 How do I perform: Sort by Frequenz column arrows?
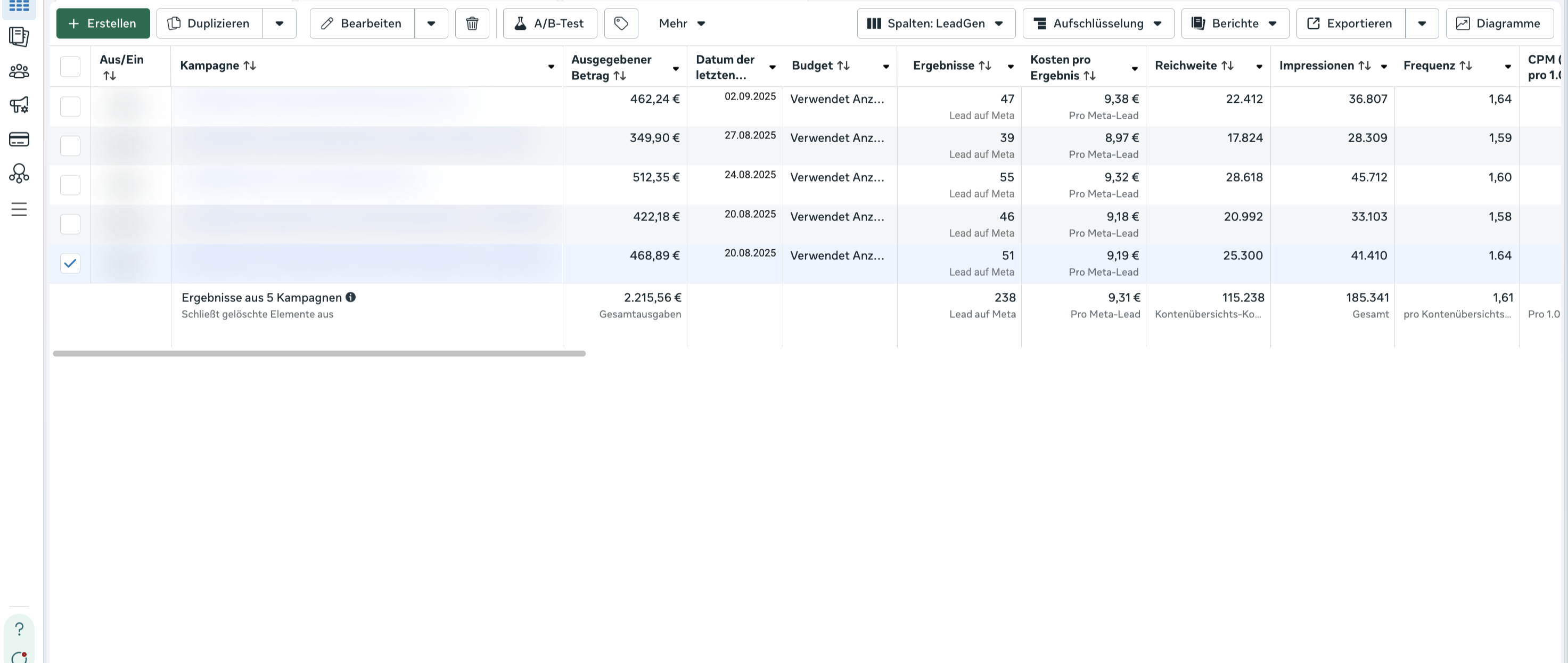click(x=1466, y=65)
